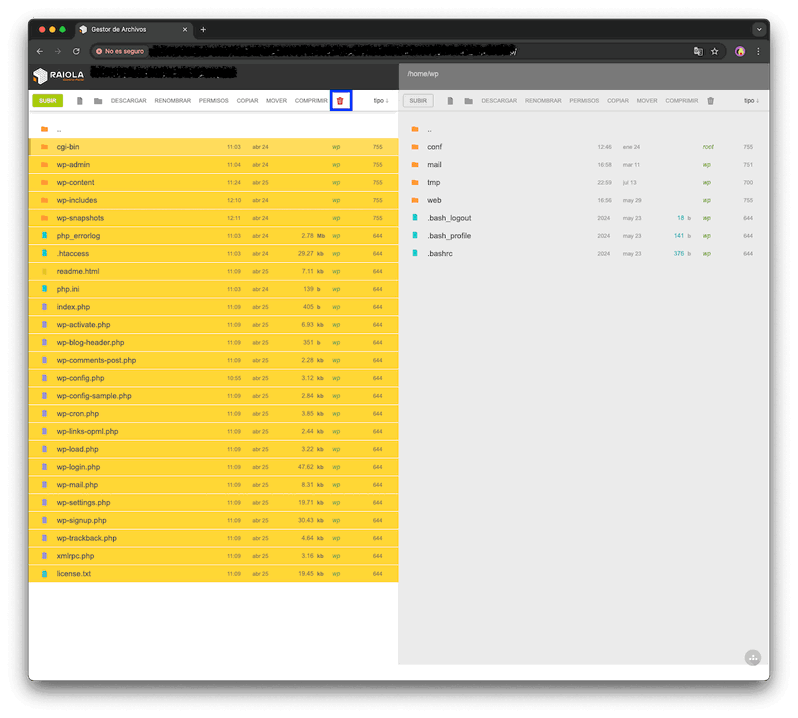The width and height of the screenshot is (798, 718).
Task: Select index.php file
Action: point(213,307)
